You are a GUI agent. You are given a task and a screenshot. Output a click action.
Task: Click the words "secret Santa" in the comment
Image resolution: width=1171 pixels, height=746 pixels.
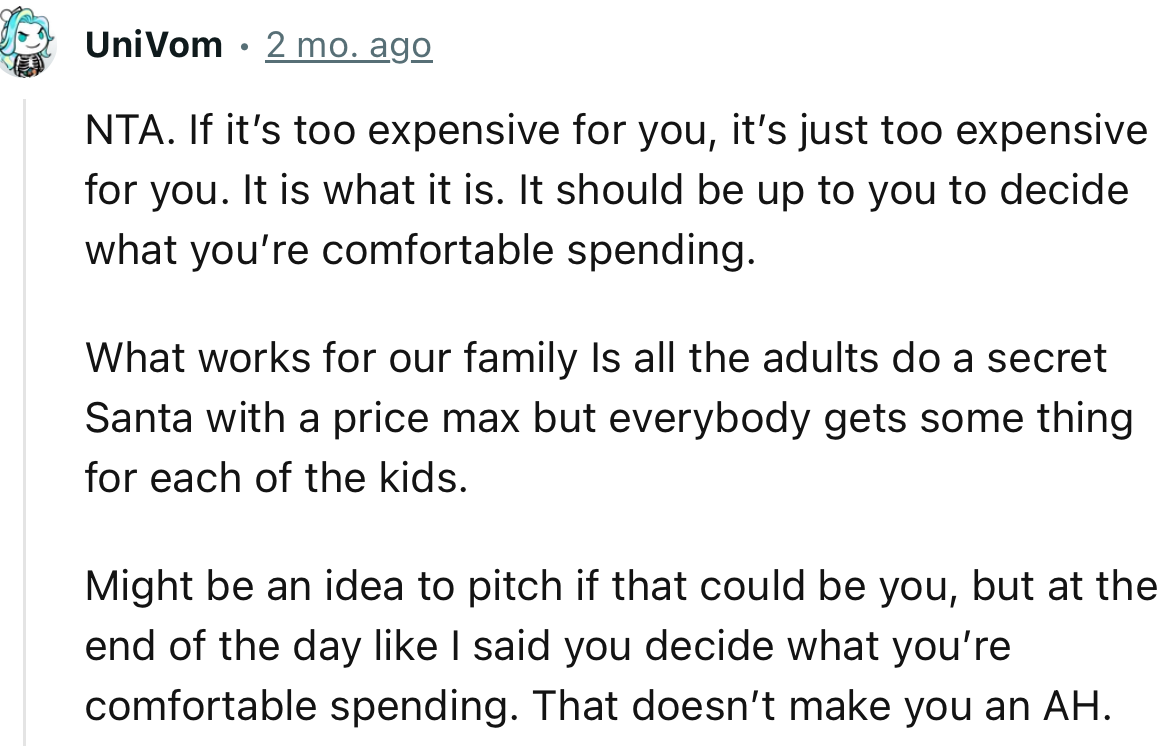tap(1046, 359)
